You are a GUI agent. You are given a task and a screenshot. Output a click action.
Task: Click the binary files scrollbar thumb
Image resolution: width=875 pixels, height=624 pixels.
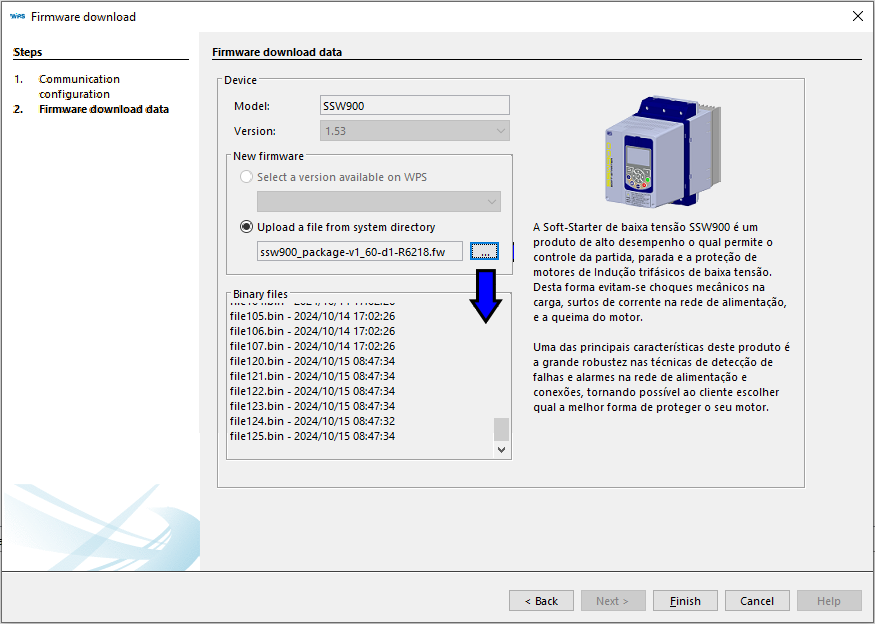pos(502,429)
